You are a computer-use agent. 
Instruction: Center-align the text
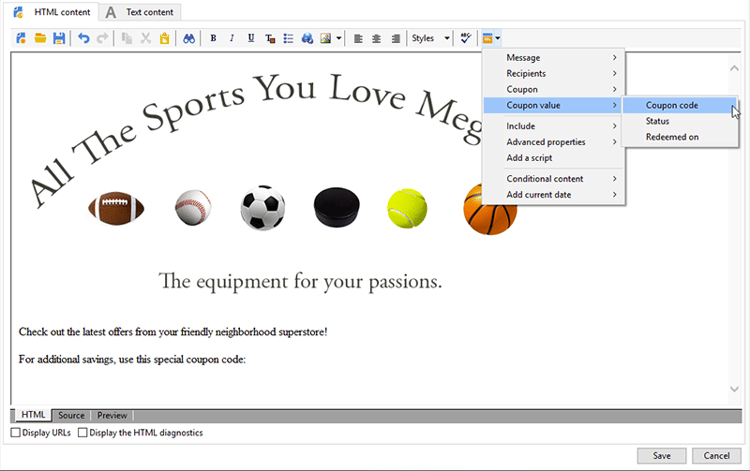pos(377,38)
